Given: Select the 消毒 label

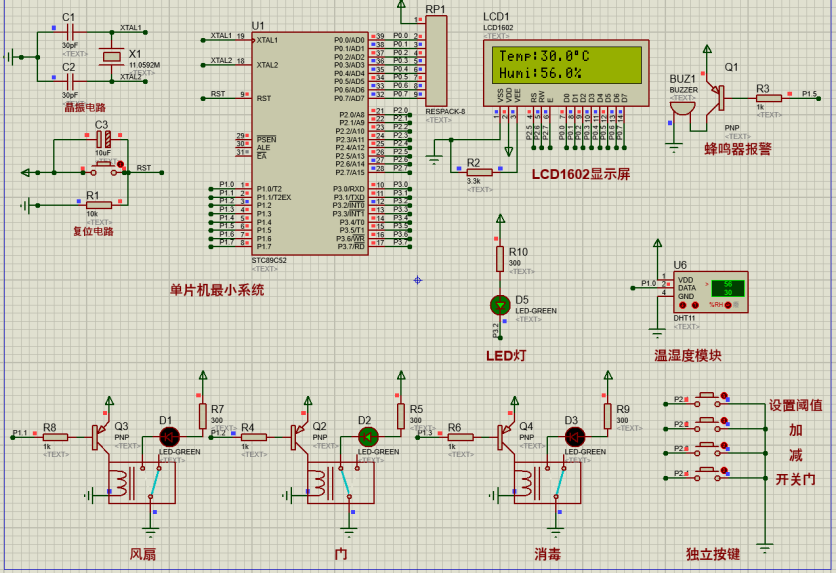Looking at the screenshot, I should coord(548,554).
